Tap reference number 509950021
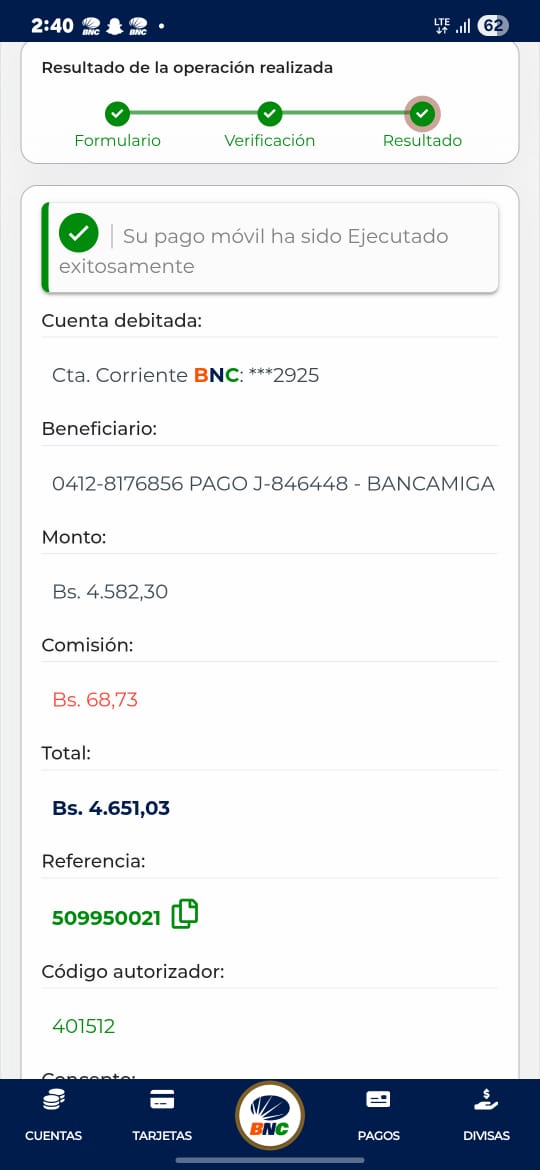Image resolution: width=540 pixels, height=1170 pixels. point(106,918)
